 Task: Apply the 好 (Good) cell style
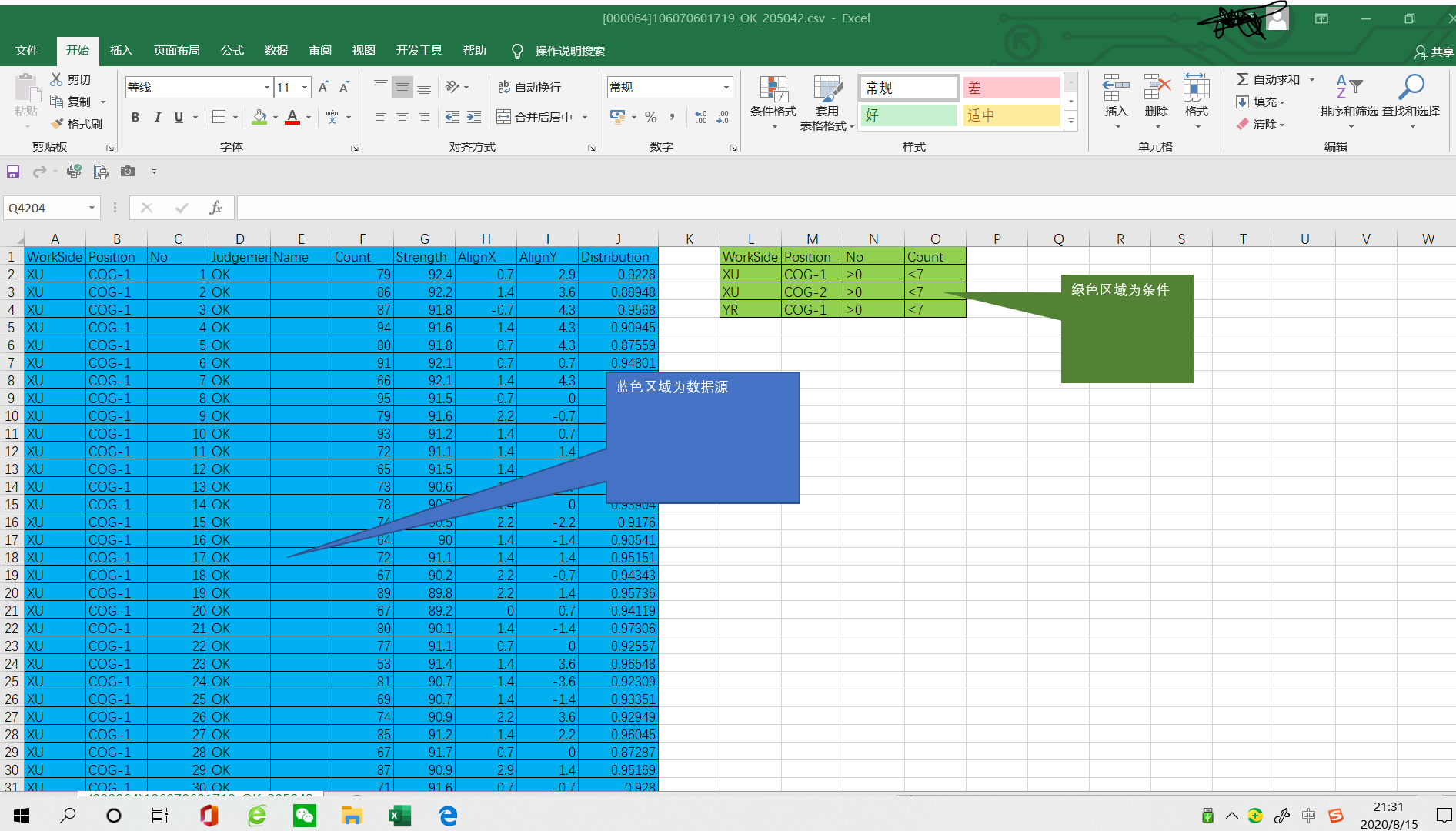tap(909, 115)
